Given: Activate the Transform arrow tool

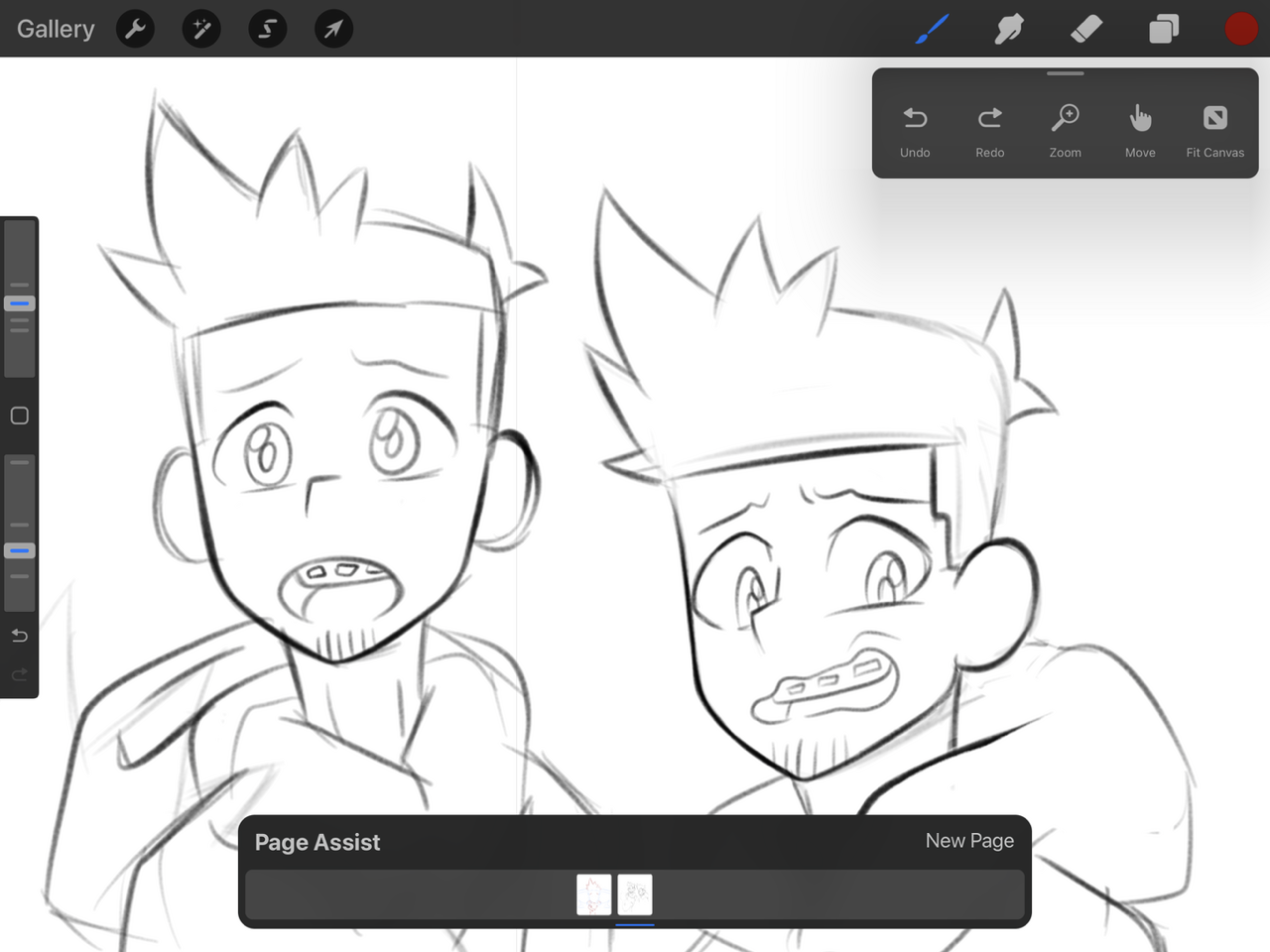Looking at the screenshot, I should [333, 29].
